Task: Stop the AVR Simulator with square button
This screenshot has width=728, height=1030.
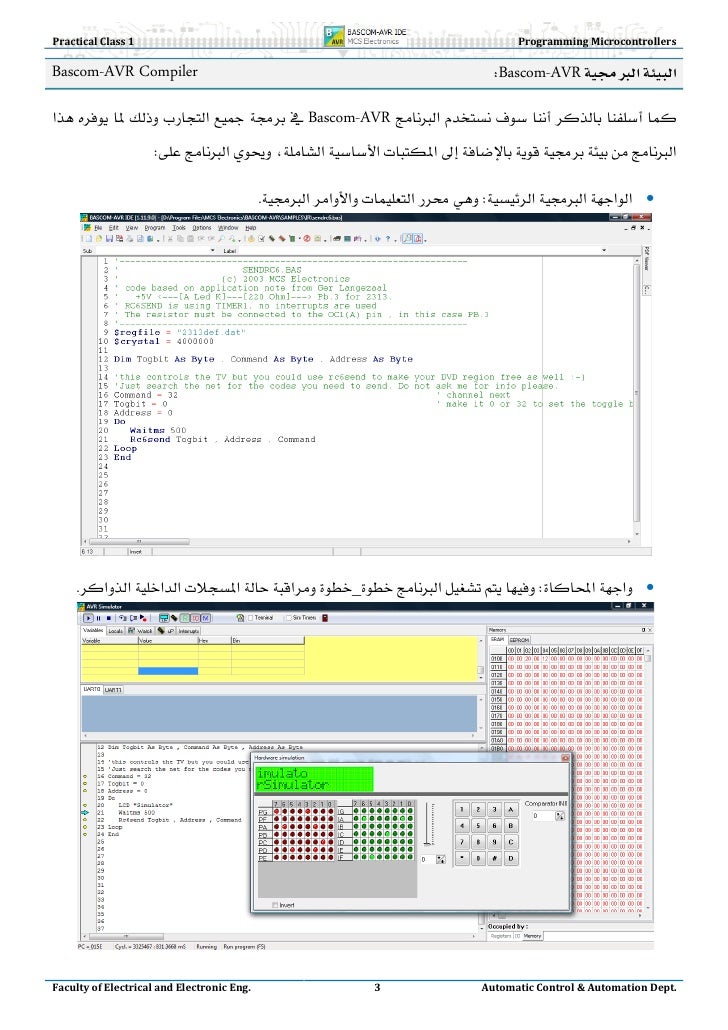Action: click(x=108, y=618)
